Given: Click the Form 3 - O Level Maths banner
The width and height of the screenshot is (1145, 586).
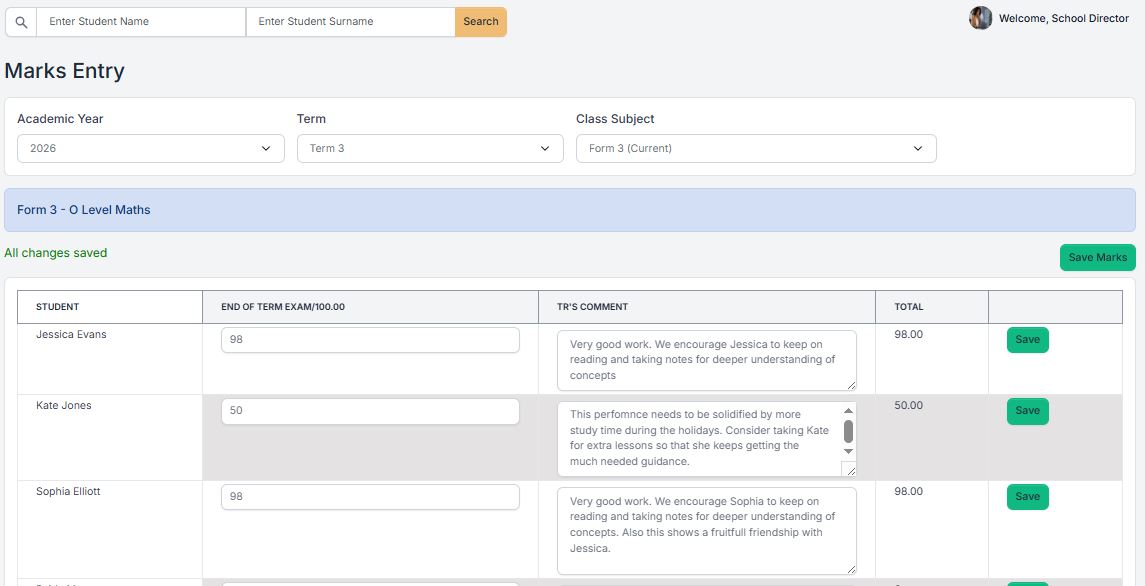Looking at the screenshot, I should [570, 210].
